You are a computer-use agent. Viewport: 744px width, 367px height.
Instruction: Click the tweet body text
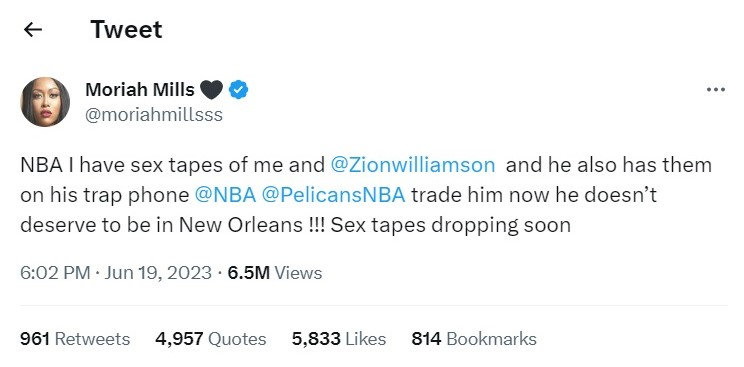click(x=366, y=195)
